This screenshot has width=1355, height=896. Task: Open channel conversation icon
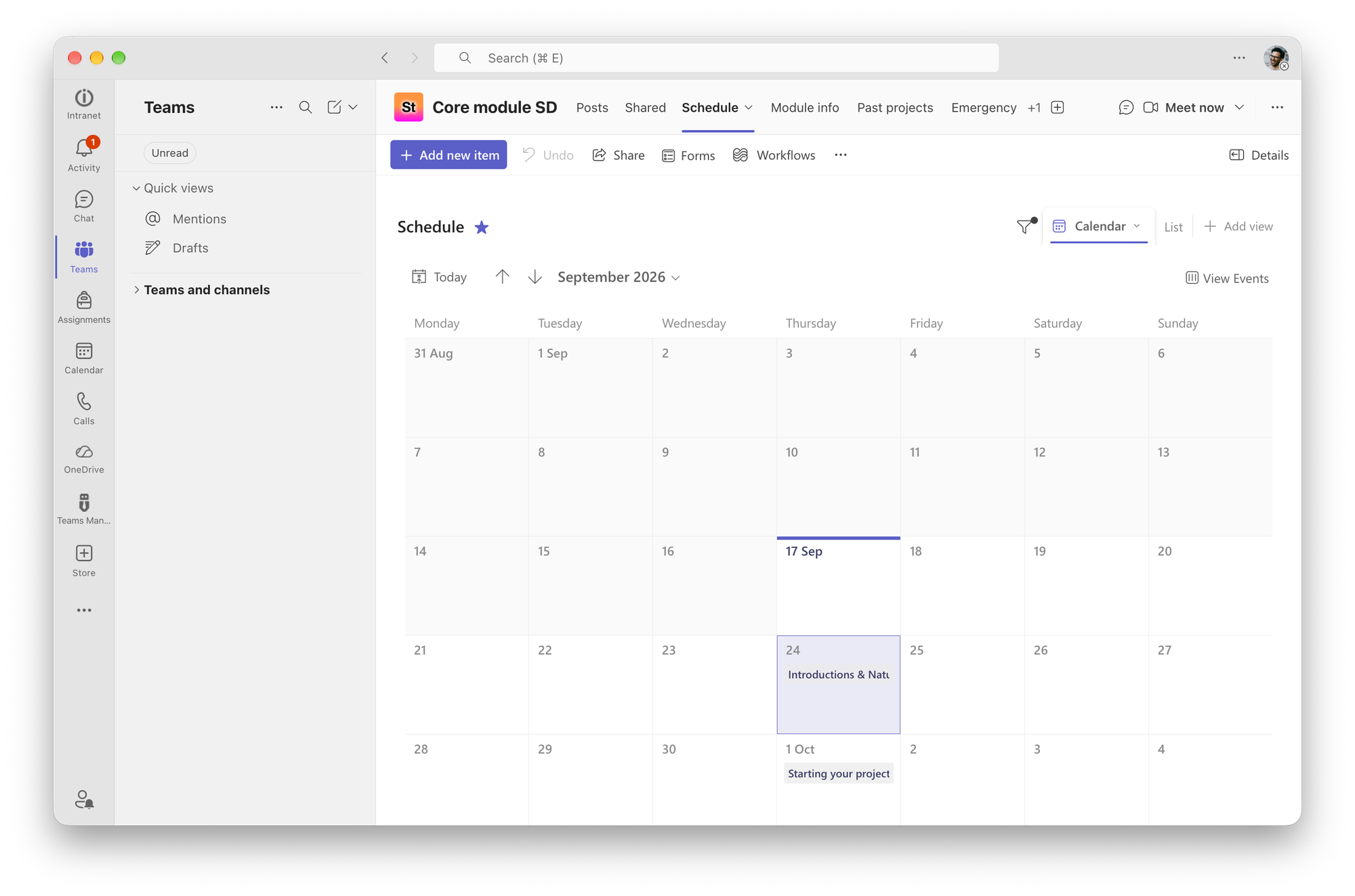point(1126,107)
